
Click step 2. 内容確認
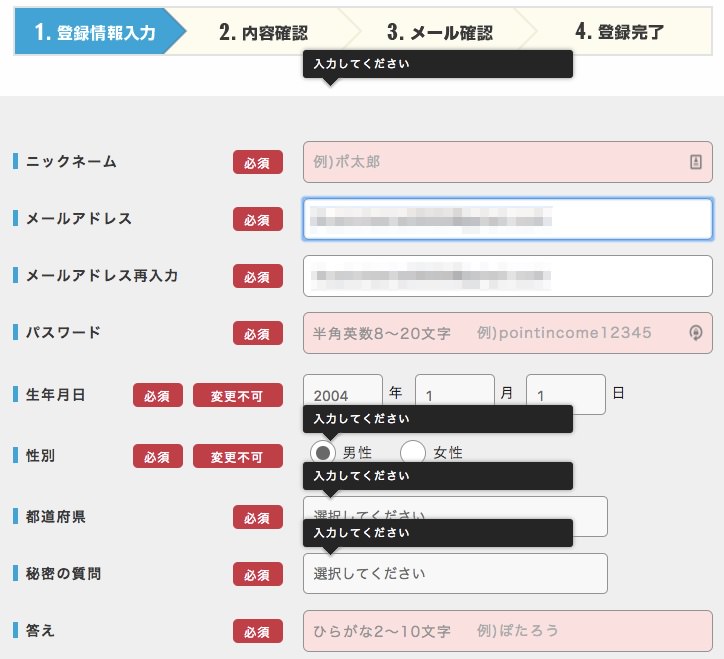coord(263,32)
